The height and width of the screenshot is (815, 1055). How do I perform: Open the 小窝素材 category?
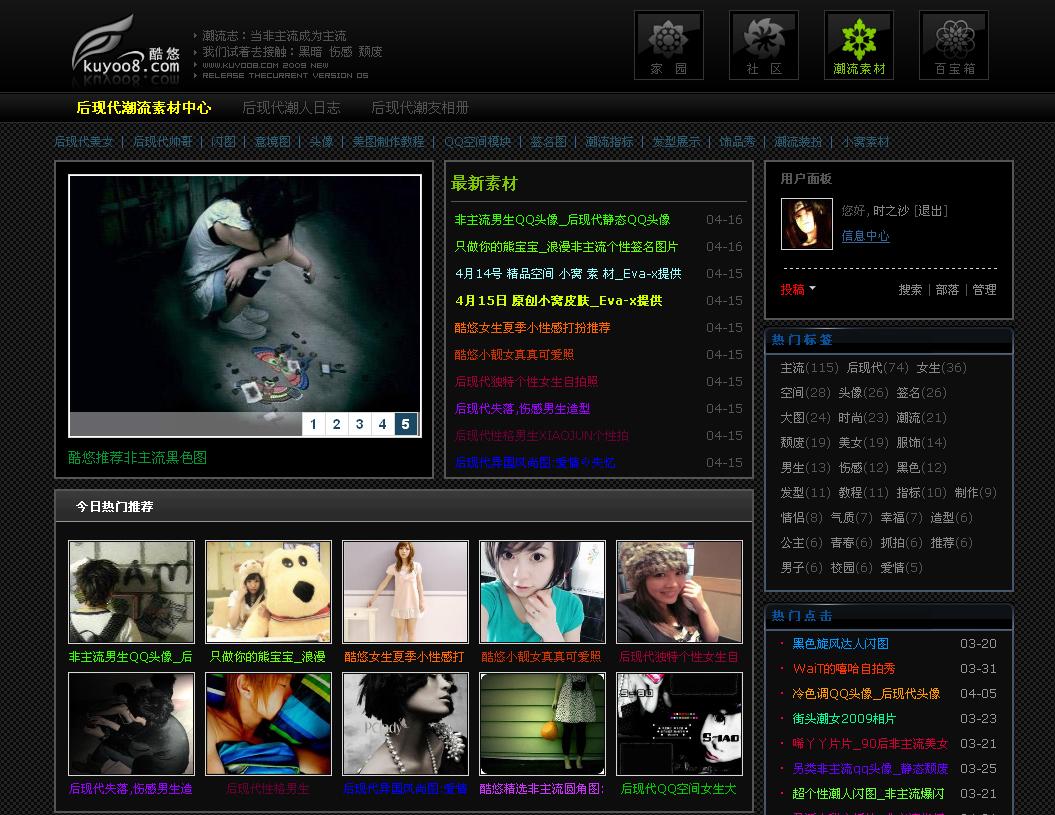pos(865,141)
